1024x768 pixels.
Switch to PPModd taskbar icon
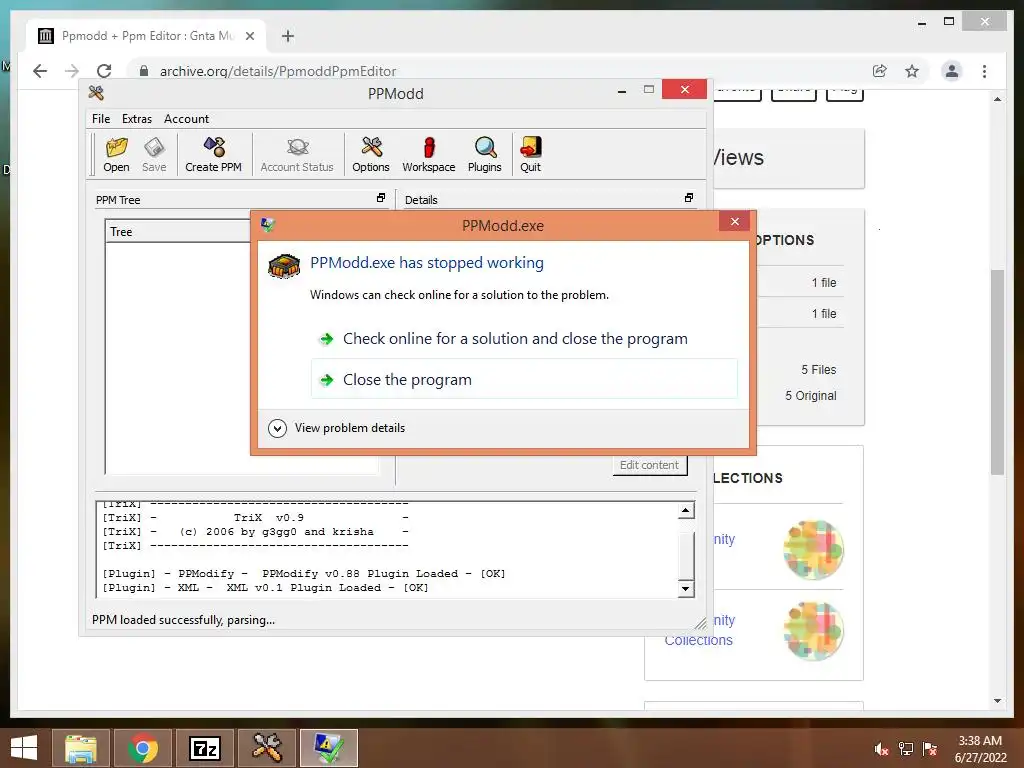point(266,748)
